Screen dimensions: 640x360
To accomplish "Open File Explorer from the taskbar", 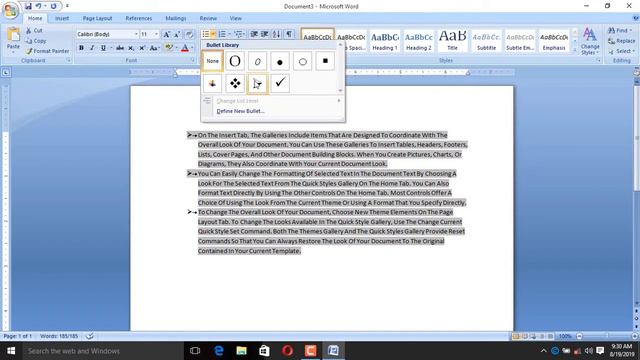I will (x=241, y=351).
